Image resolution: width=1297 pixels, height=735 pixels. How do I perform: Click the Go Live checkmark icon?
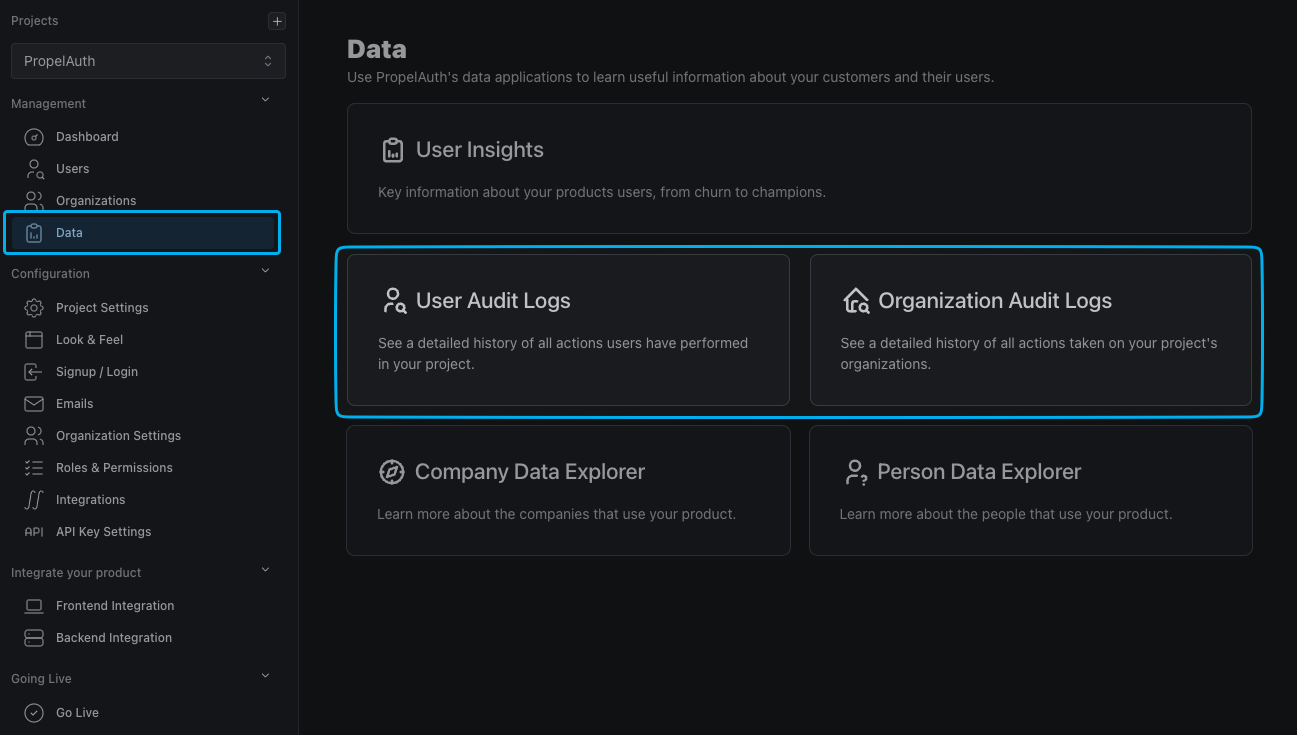pyautogui.click(x=34, y=713)
